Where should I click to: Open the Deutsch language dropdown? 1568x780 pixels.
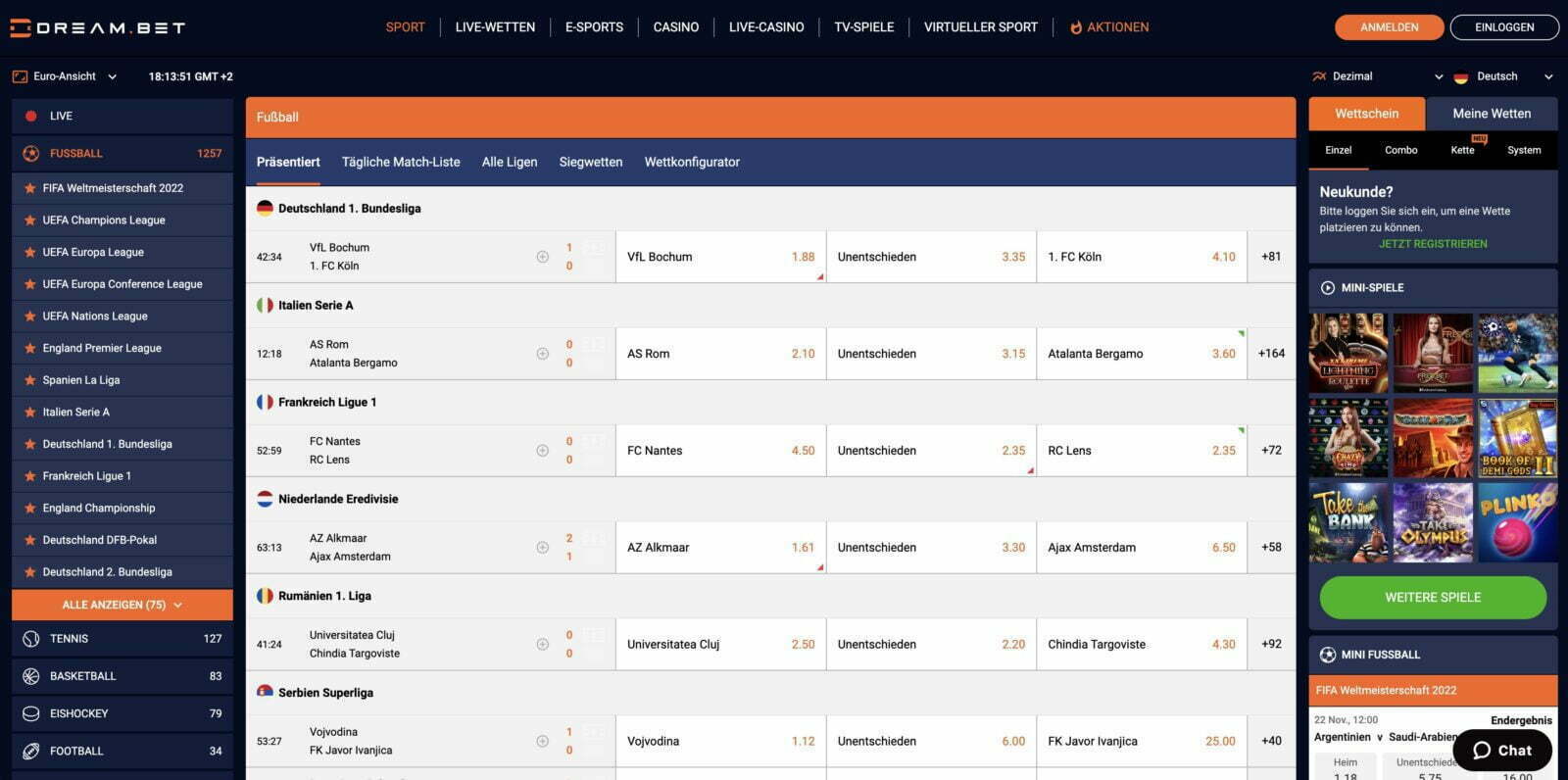pos(1504,76)
